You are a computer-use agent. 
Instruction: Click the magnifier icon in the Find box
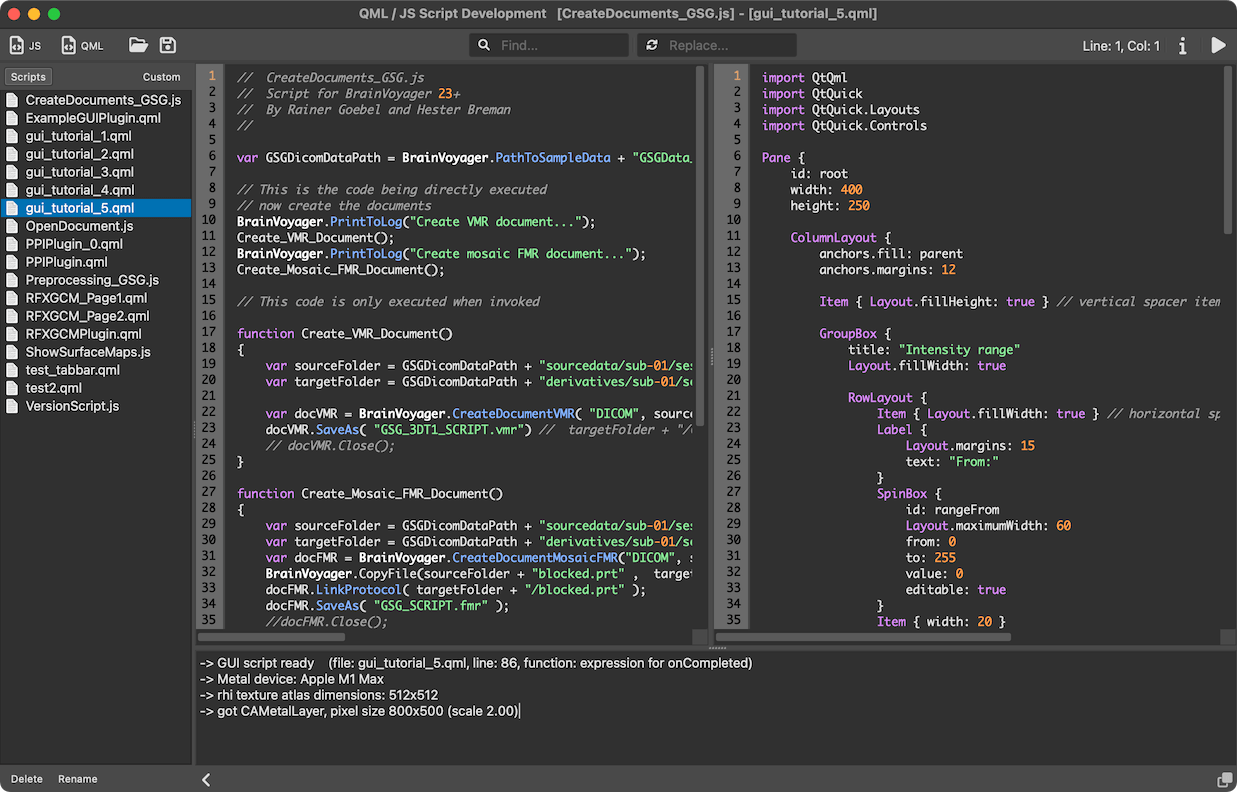click(483, 45)
